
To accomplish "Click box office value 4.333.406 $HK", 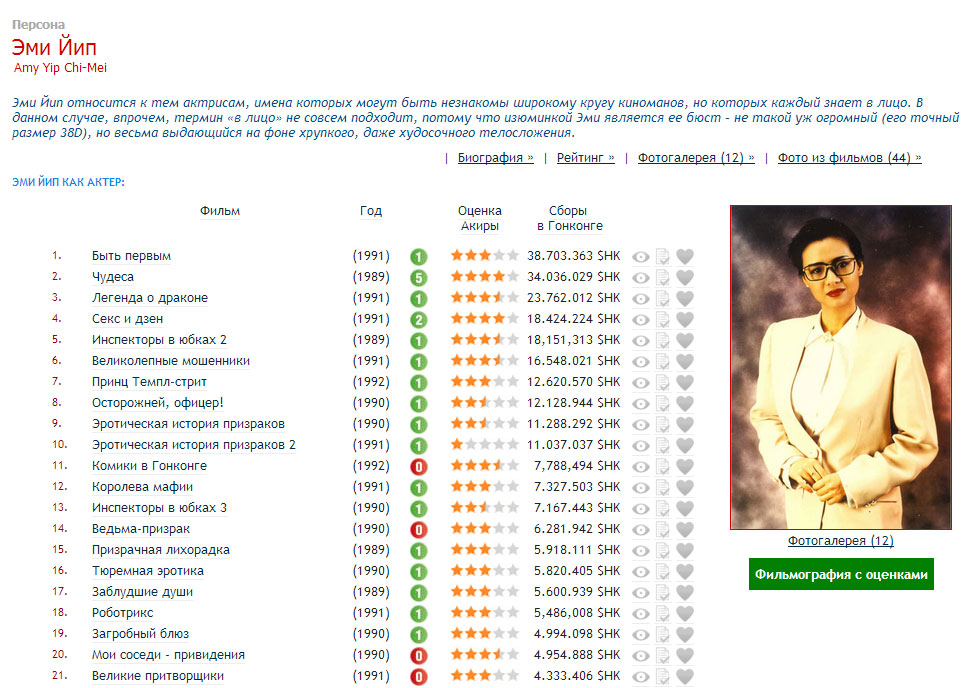I will (x=576, y=676).
